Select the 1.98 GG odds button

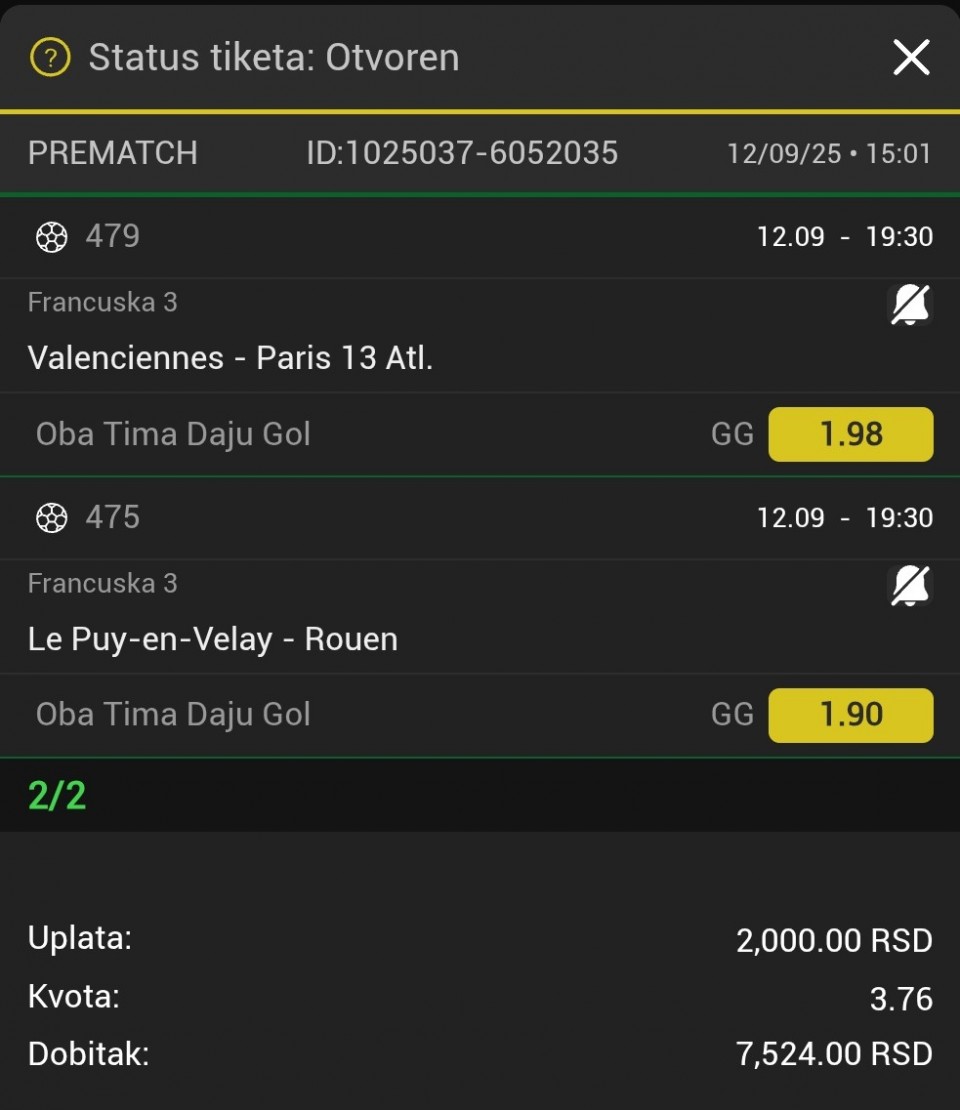850,434
